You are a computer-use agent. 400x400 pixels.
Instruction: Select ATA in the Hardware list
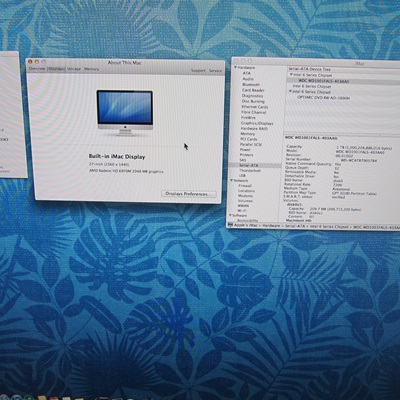coord(247,73)
